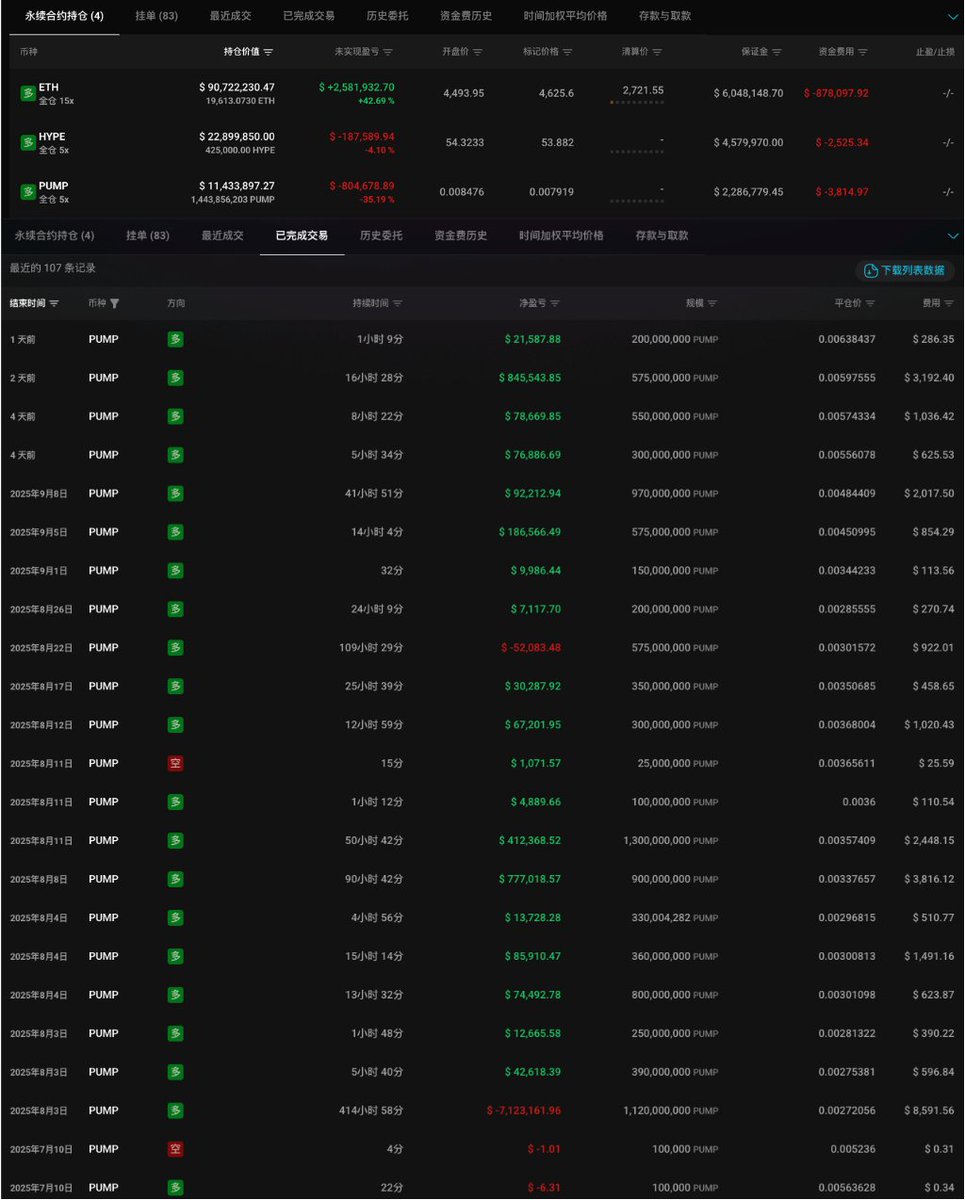The height and width of the screenshot is (1200, 965).
Task: Click the 下载列表数据 download button
Action: [x=905, y=270]
